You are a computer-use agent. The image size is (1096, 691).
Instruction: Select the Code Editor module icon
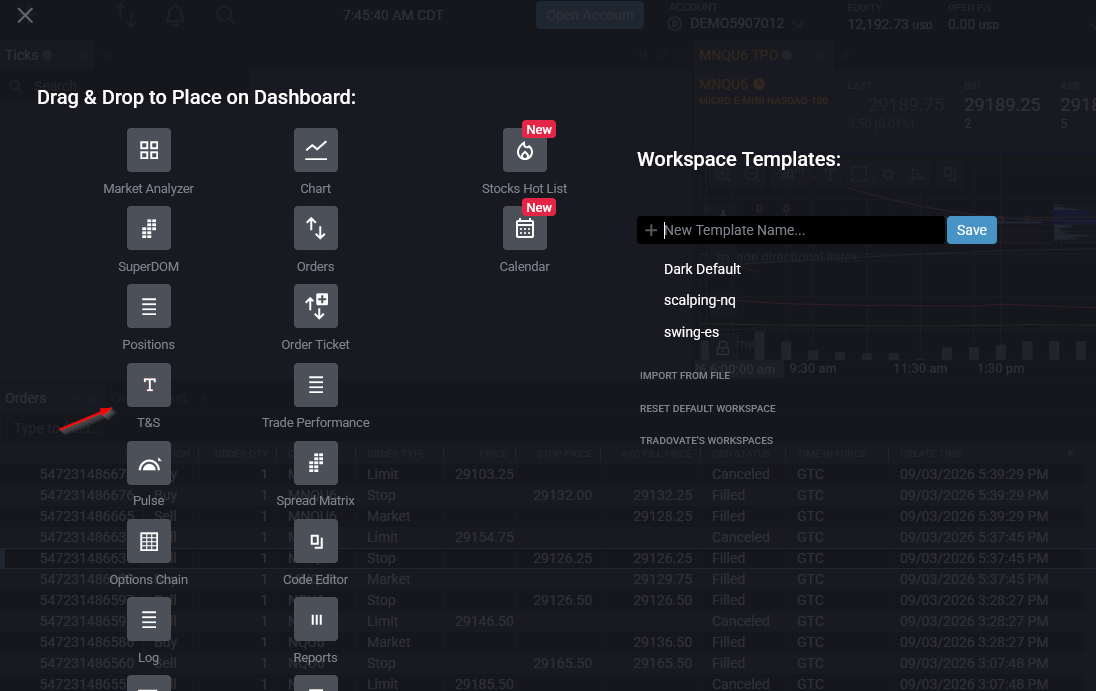coord(316,541)
